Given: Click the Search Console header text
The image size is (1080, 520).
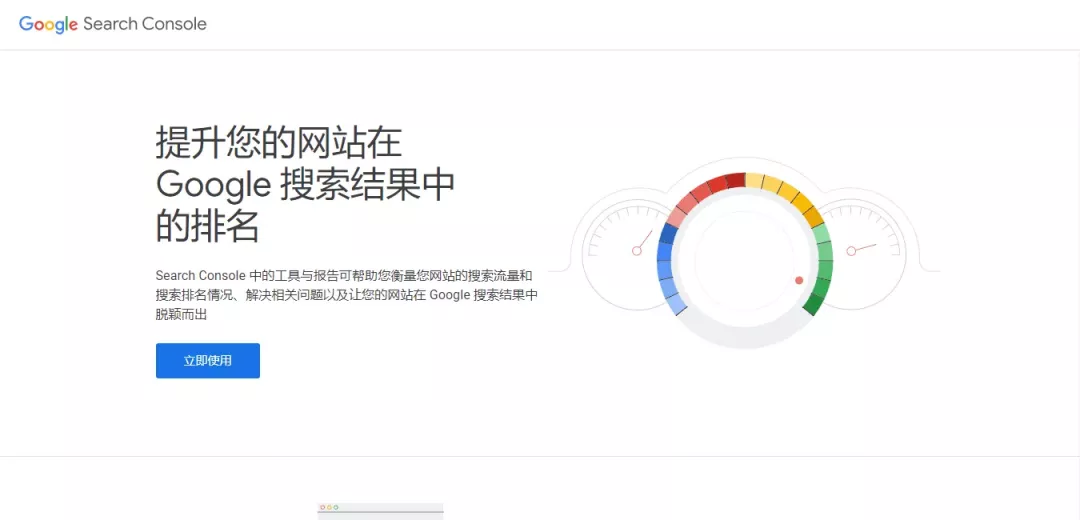Looking at the screenshot, I should tap(145, 24).
